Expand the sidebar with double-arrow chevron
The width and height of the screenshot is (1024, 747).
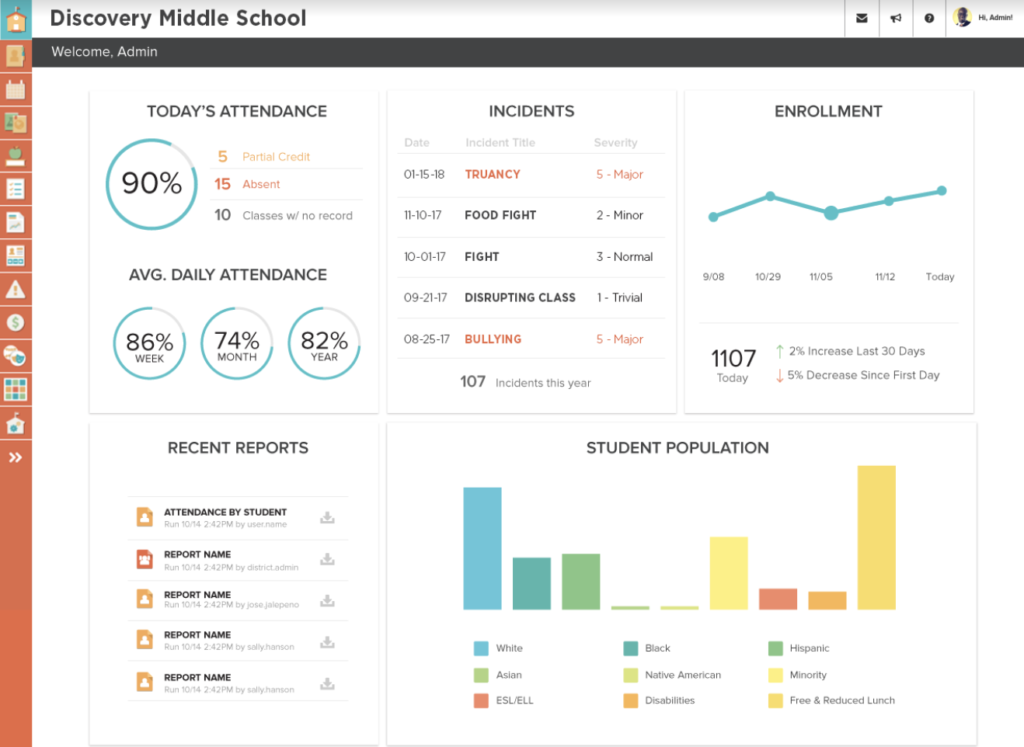point(15,457)
